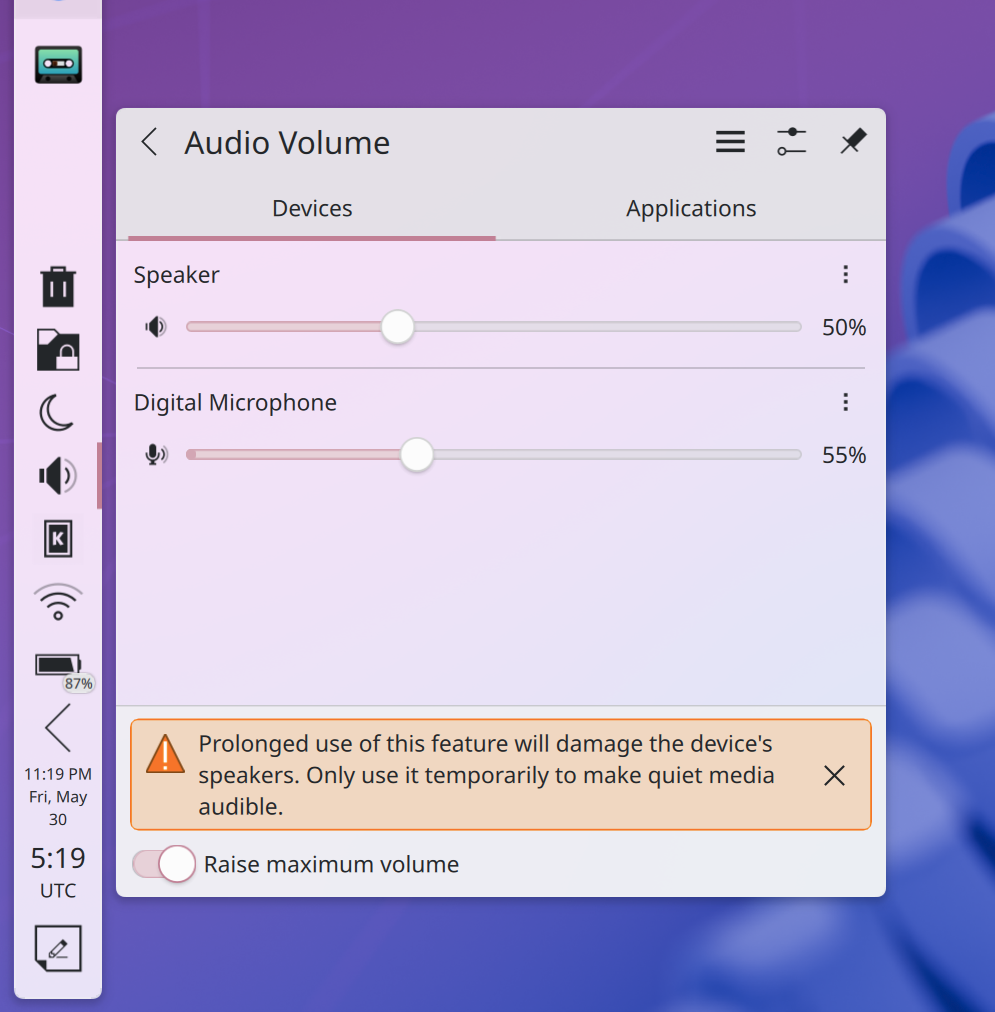Pin the Audio Volume popup open

[852, 142]
